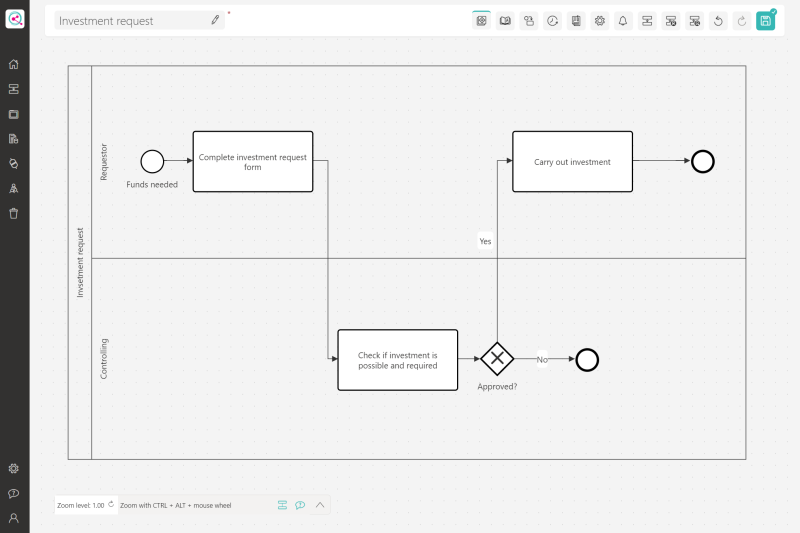The width and height of the screenshot is (800, 533).
Task: Click the No flow label
Action: point(542,360)
